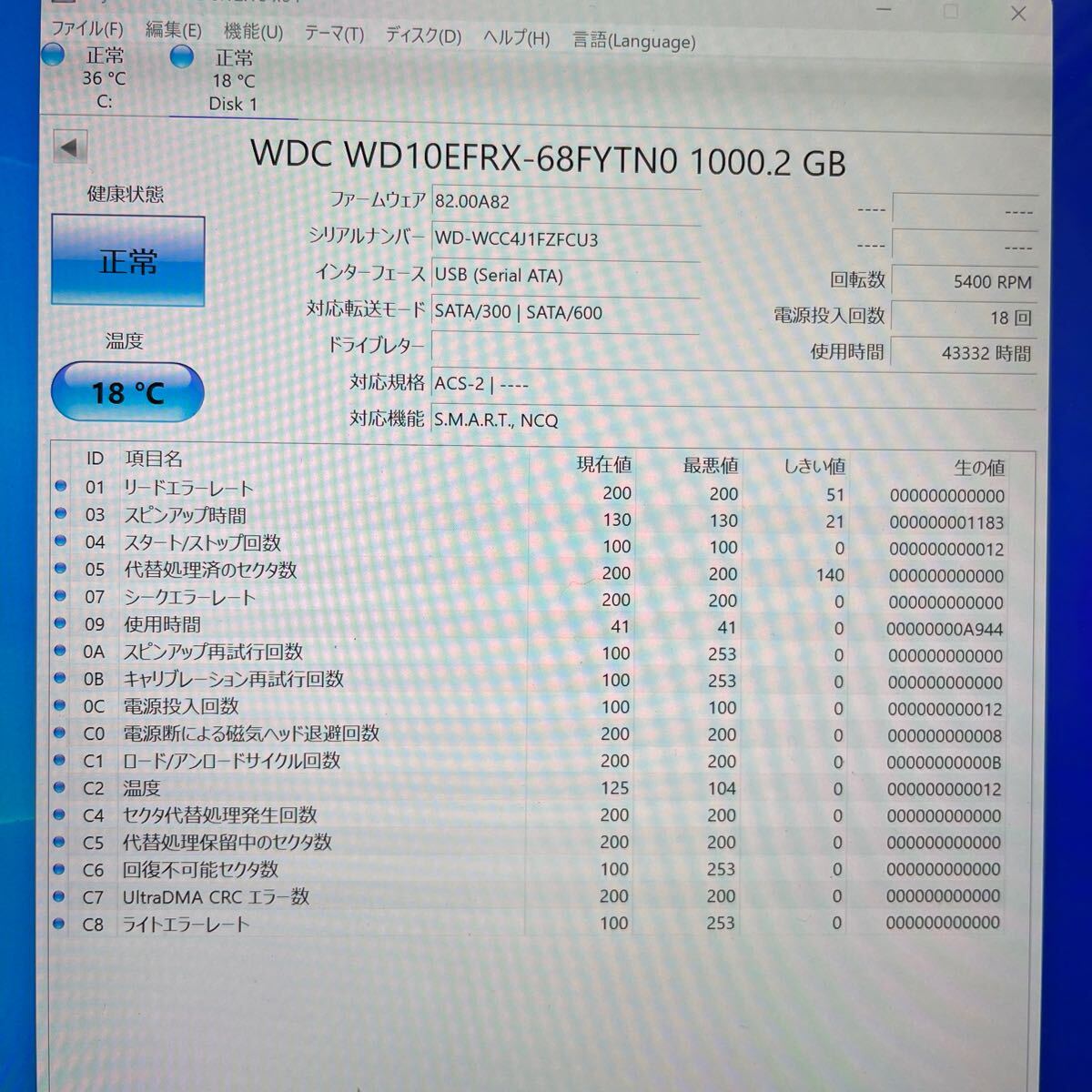Open the ファイル(F) menu
Screen dimensions: 1092x1092
tap(87, 29)
